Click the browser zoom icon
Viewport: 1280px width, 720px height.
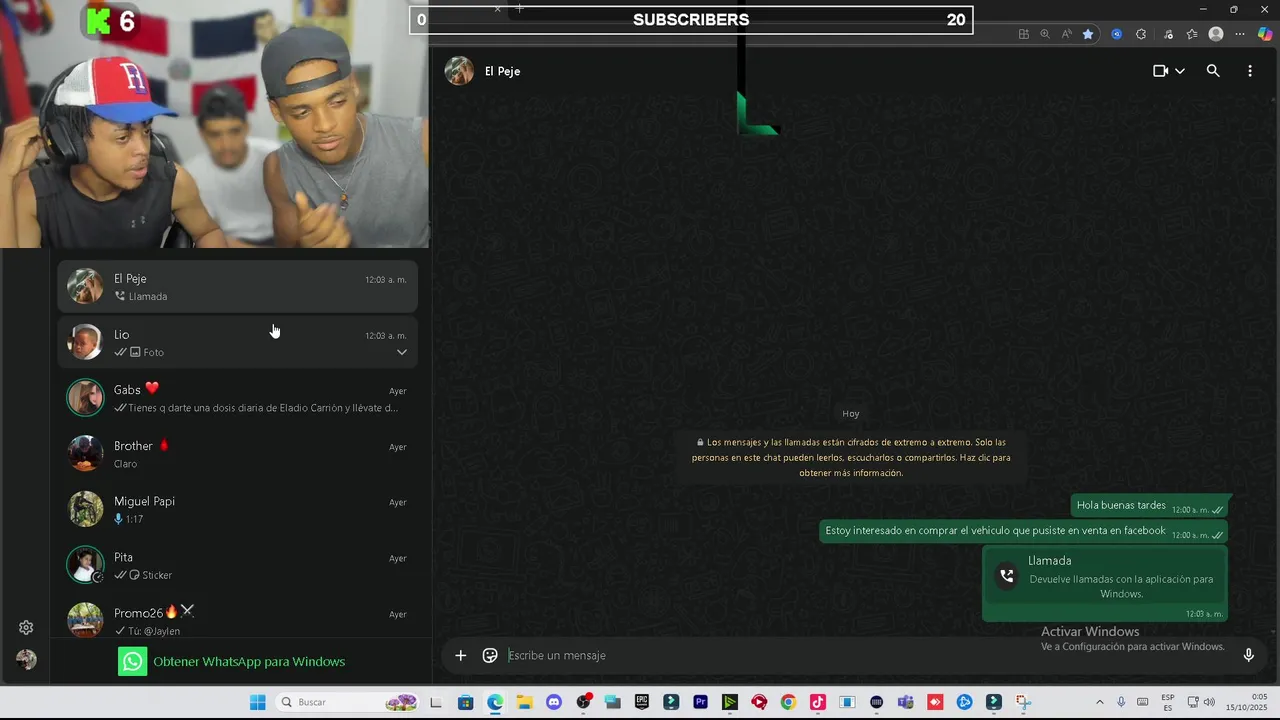tap(1045, 34)
